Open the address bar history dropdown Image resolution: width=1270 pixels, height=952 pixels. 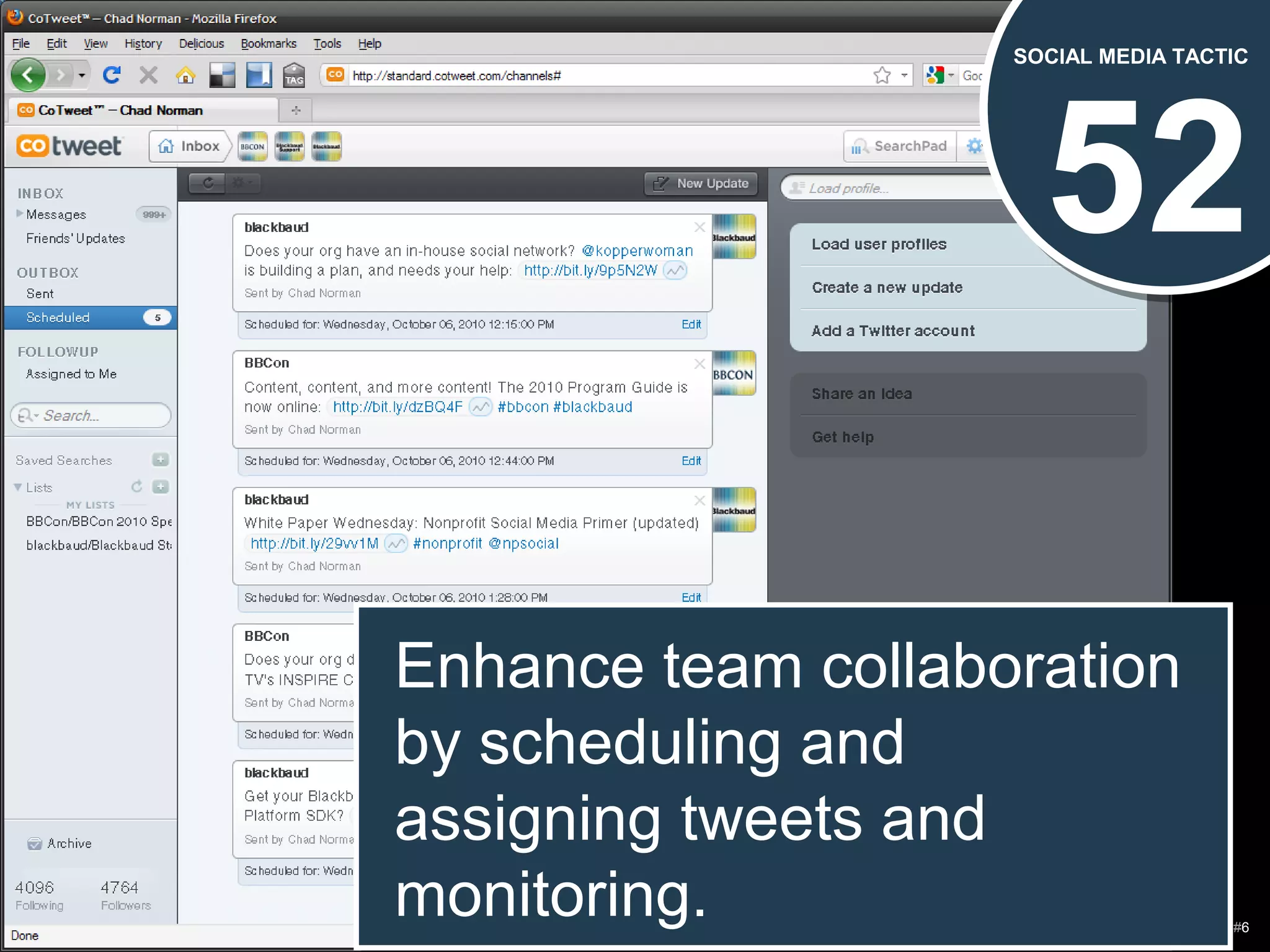pos(904,76)
